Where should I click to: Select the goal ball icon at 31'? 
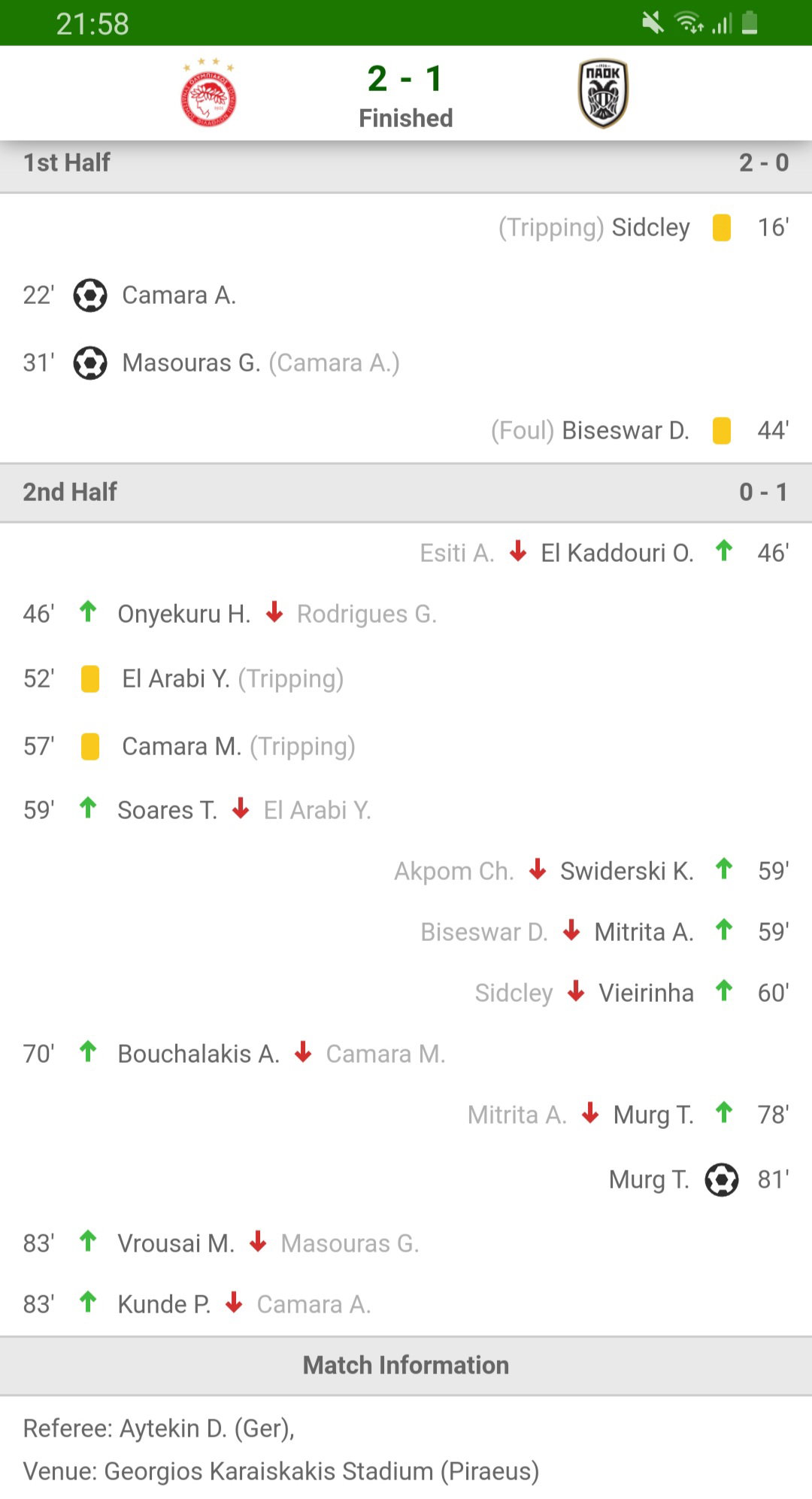tap(90, 363)
